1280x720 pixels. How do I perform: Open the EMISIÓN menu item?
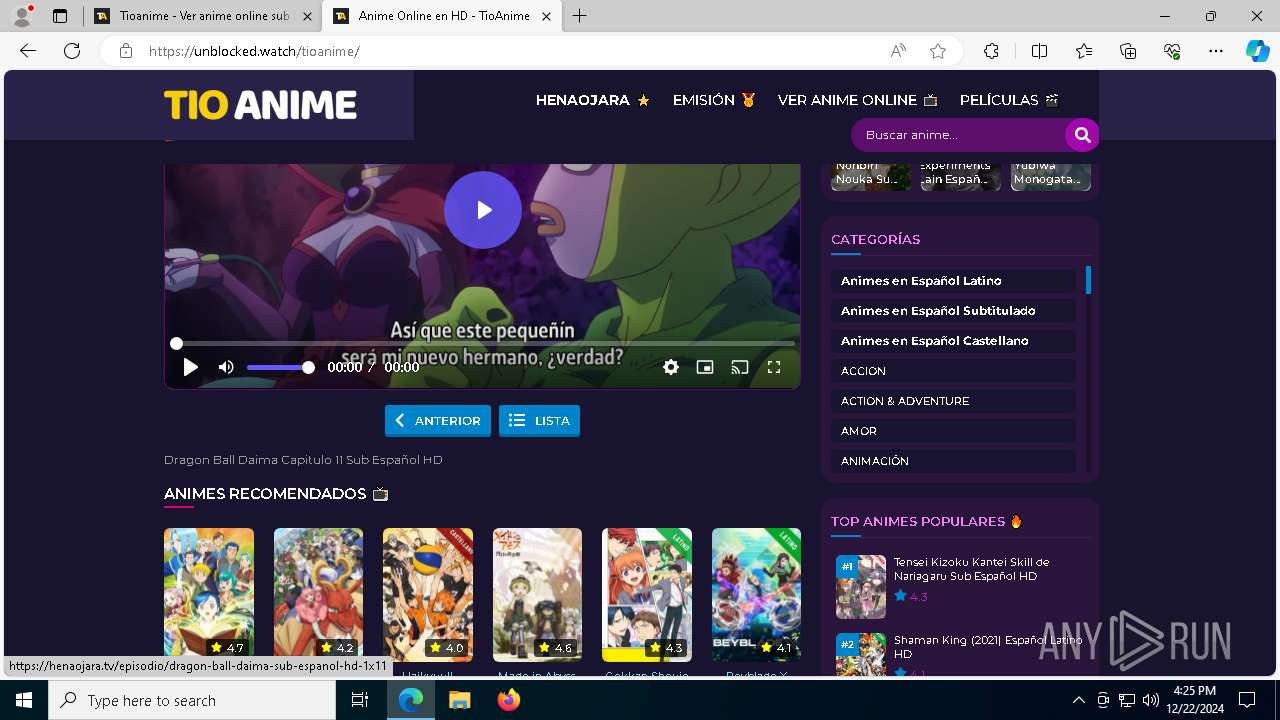coord(714,100)
